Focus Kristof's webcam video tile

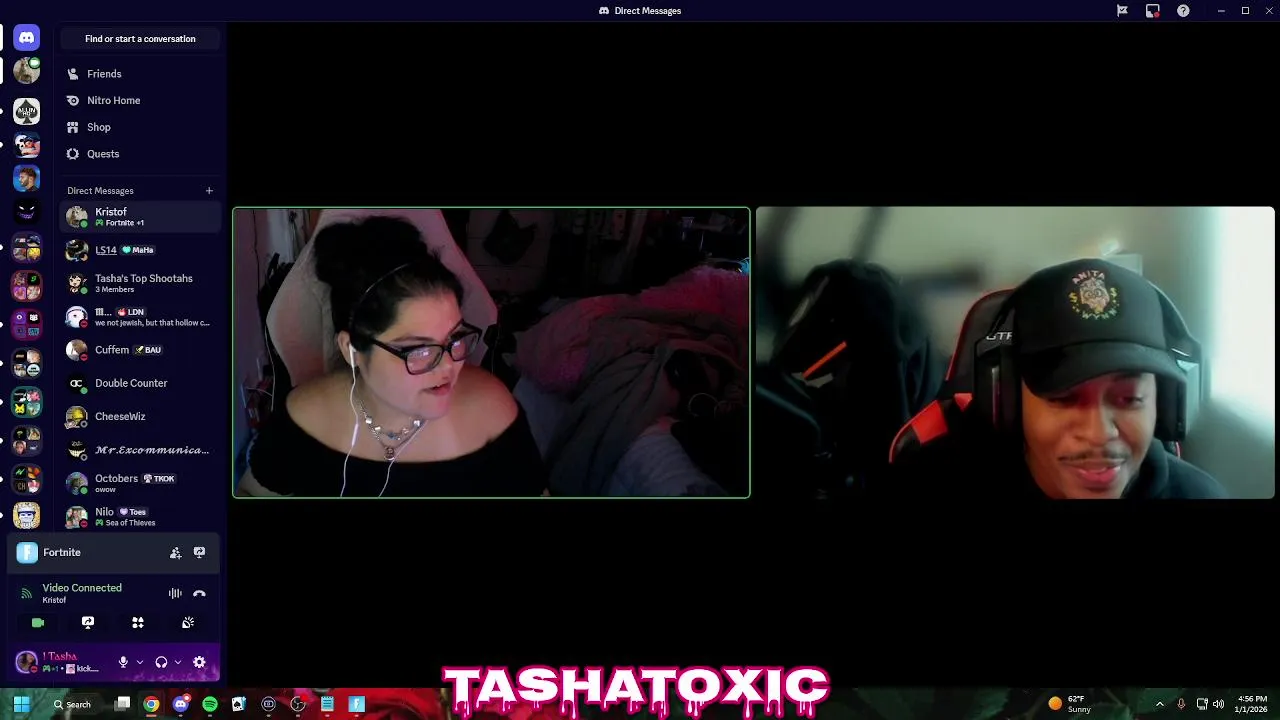coord(1015,352)
